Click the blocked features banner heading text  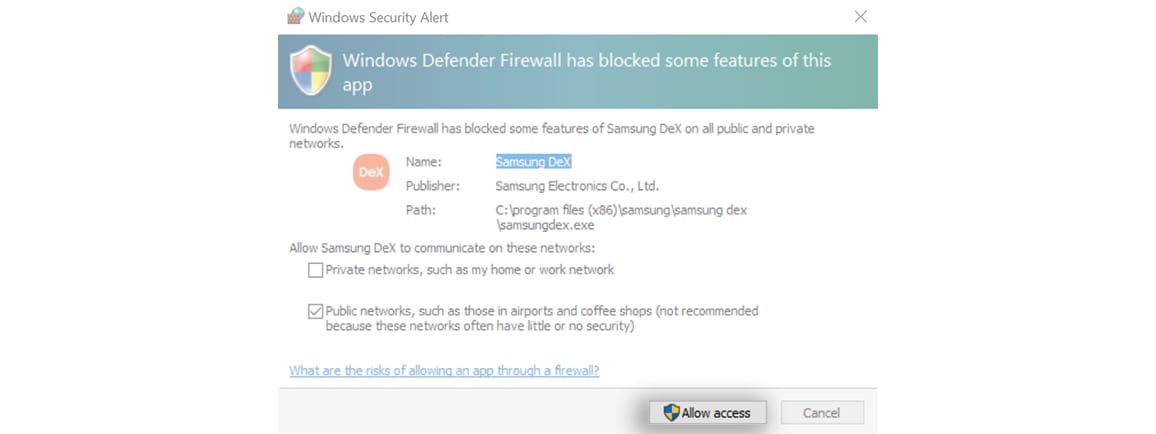pyautogui.click(x=587, y=72)
